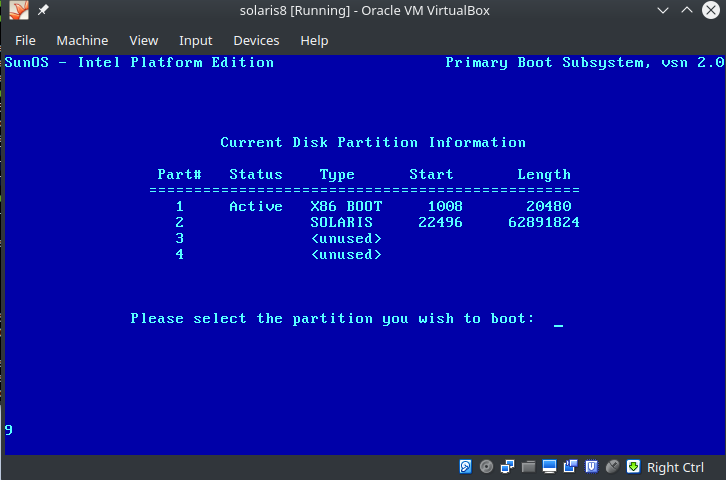Screen dimensions: 726x480
Task: Click the Part# column header
Action: tap(180, 175)
